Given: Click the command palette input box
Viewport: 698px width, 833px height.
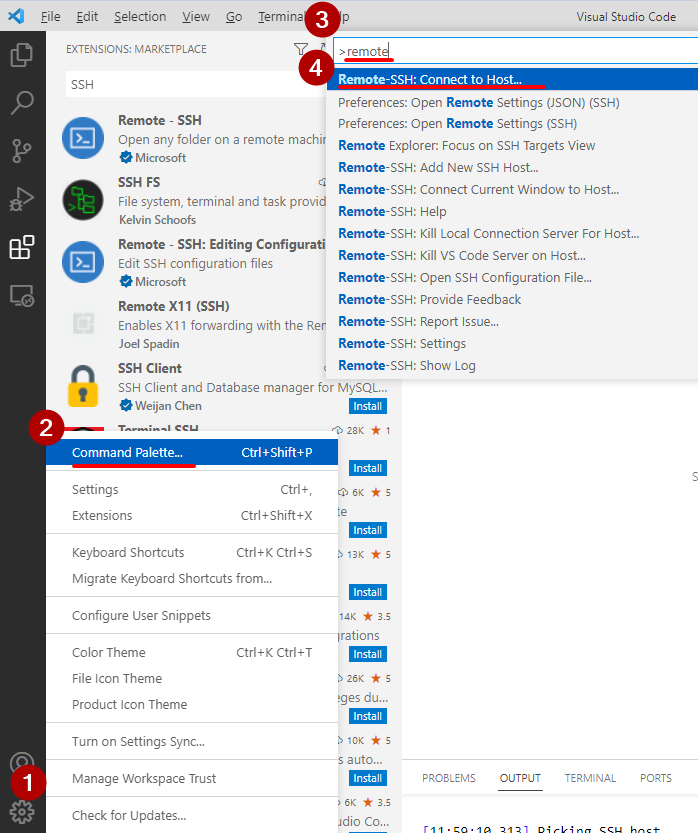Looking at the screenshot, I should pyautogui.click(x=516, y=52).
